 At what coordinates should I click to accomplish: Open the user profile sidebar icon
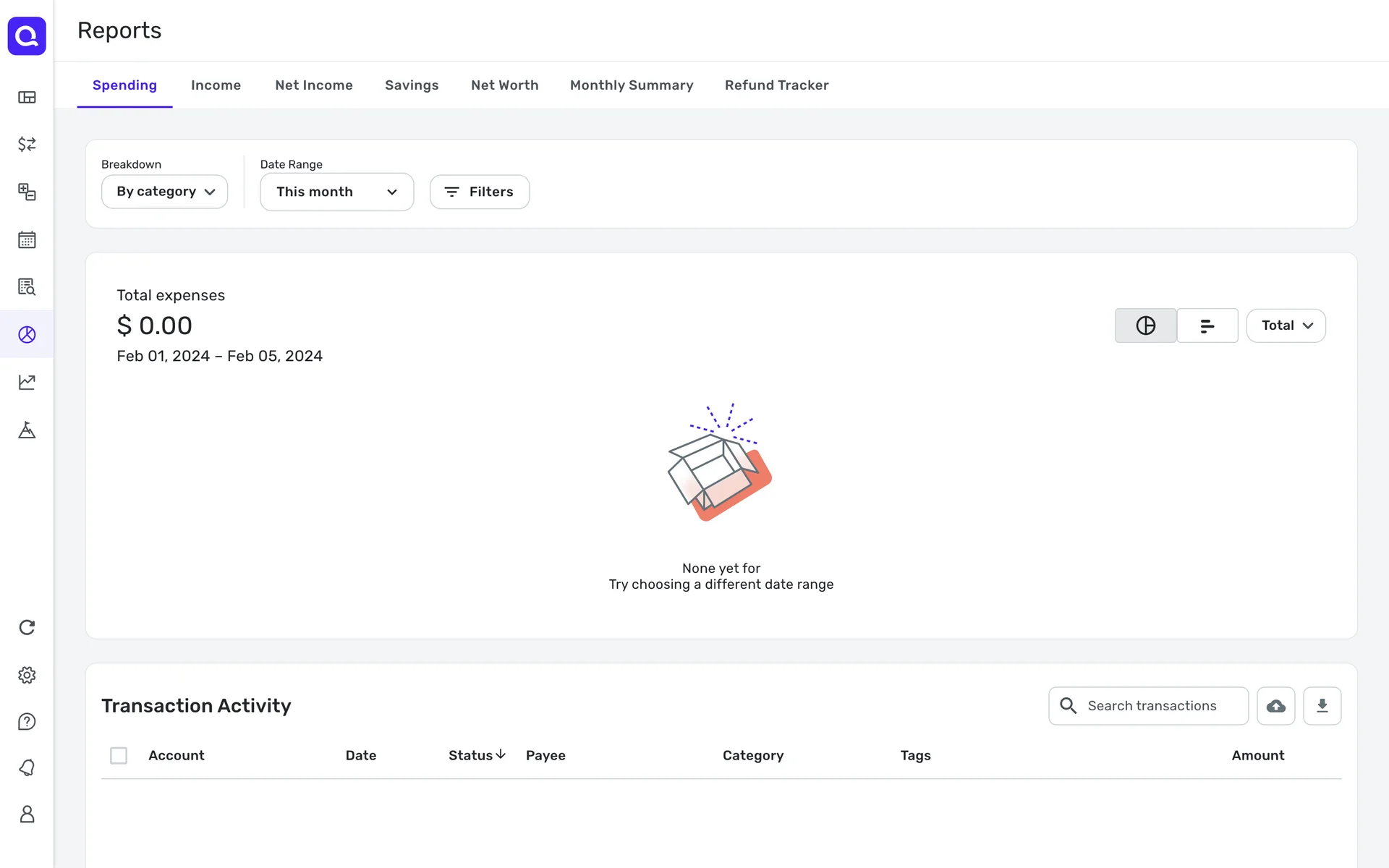click(x=27, y=814)
